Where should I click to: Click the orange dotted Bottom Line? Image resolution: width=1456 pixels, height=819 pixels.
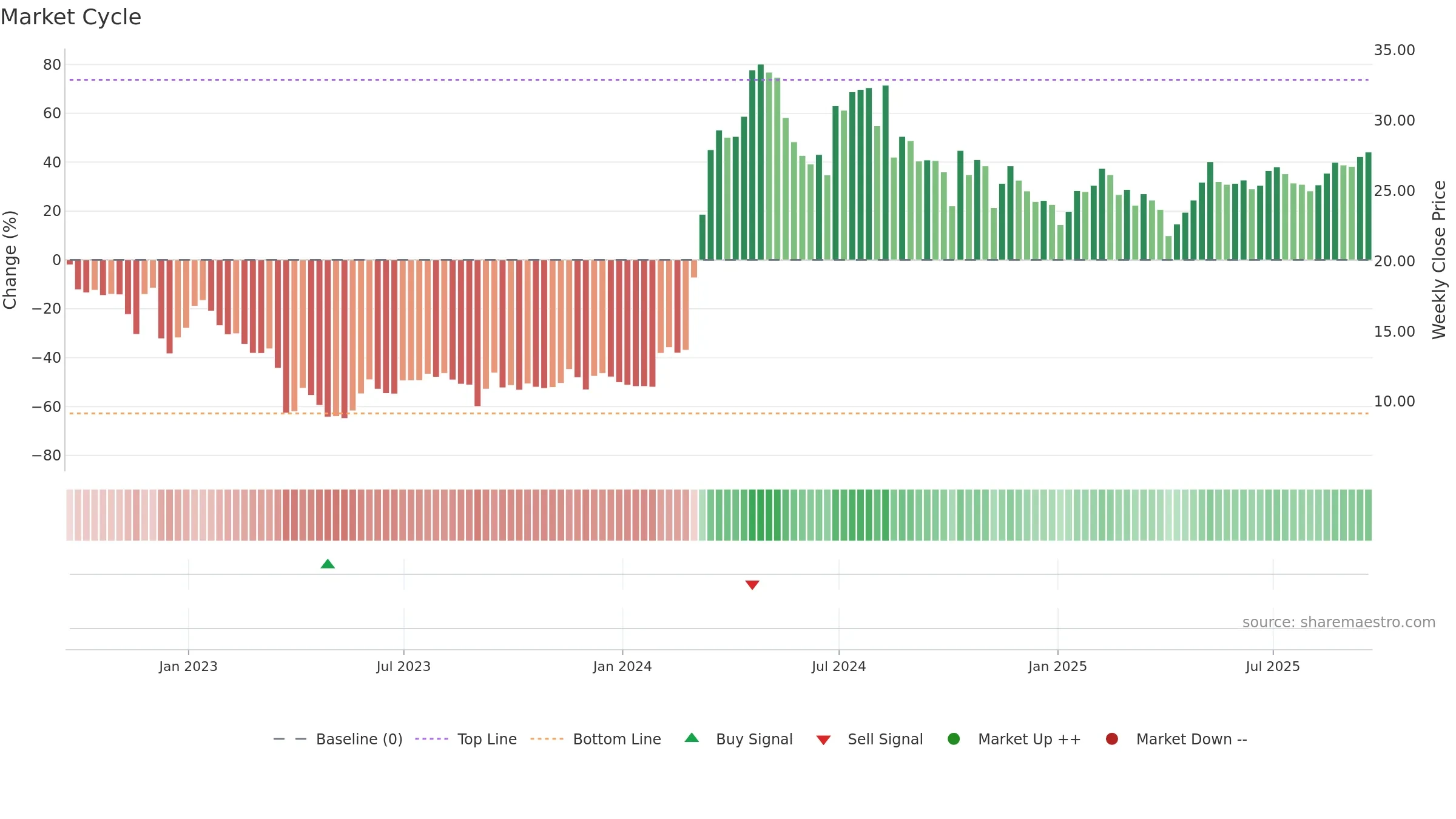click(719, 413)
